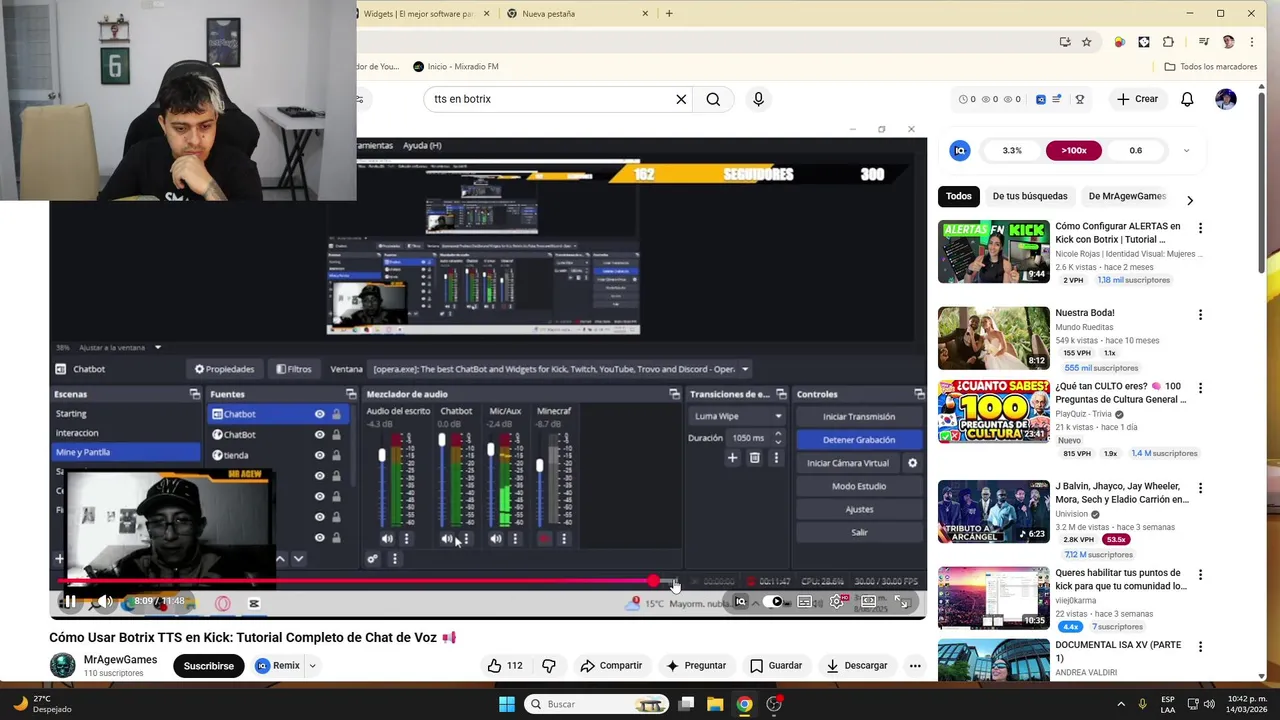Screen dimensions: 1280x720
Task: Save the video with Guardar
Action: [776, 665]
